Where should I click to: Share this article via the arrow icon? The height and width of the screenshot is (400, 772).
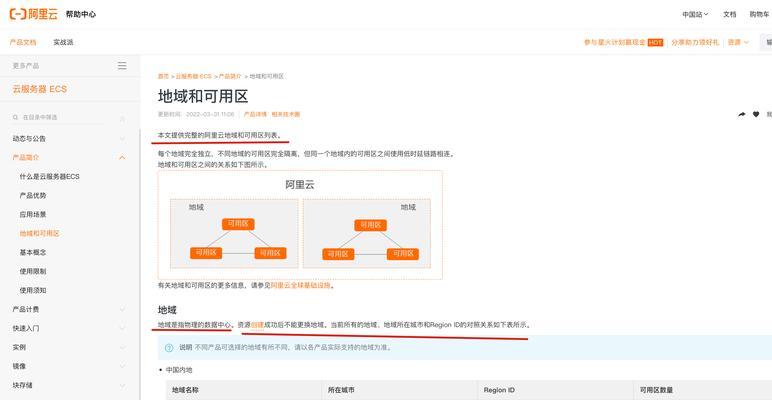coord(742,114)
